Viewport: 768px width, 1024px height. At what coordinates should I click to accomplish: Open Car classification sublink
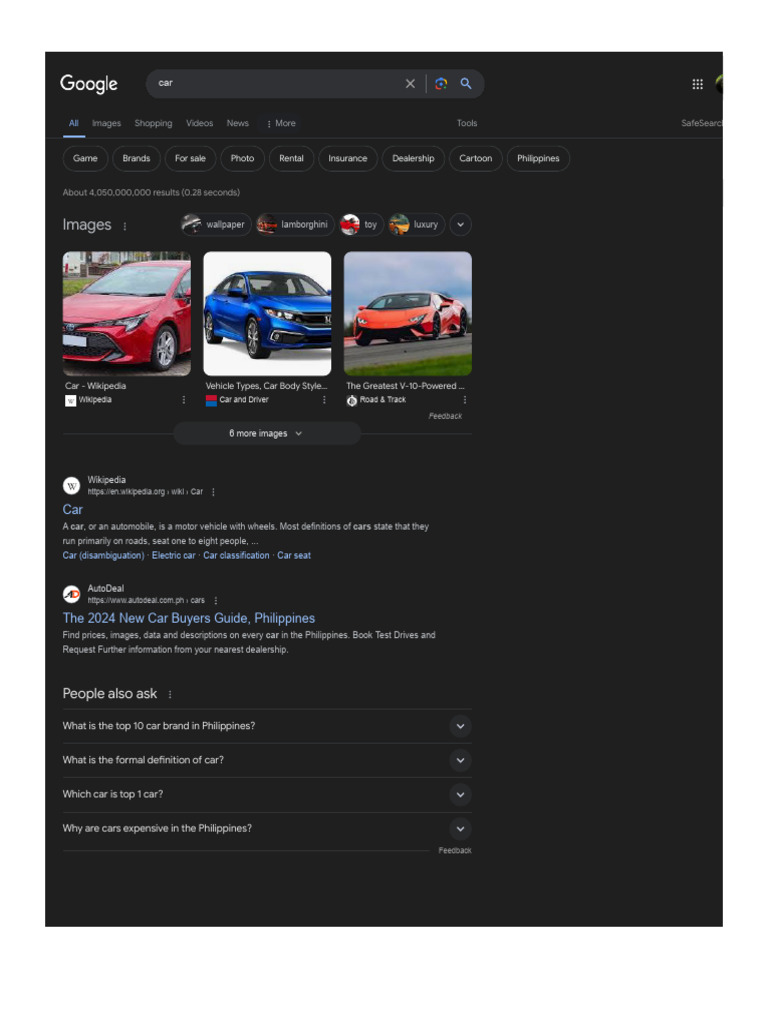point(236,556)
